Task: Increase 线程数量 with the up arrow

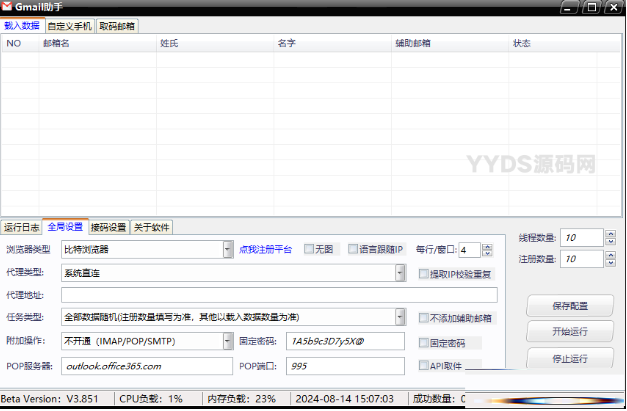Action: point(610,234)
